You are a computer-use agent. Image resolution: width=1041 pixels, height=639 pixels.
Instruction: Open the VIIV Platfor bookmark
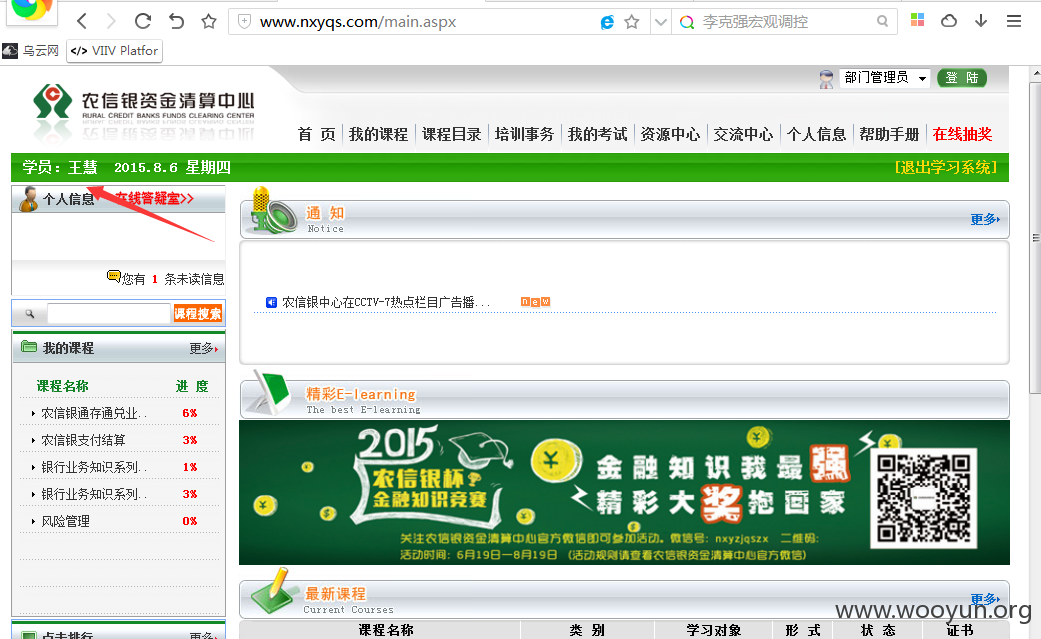(114, 50)
